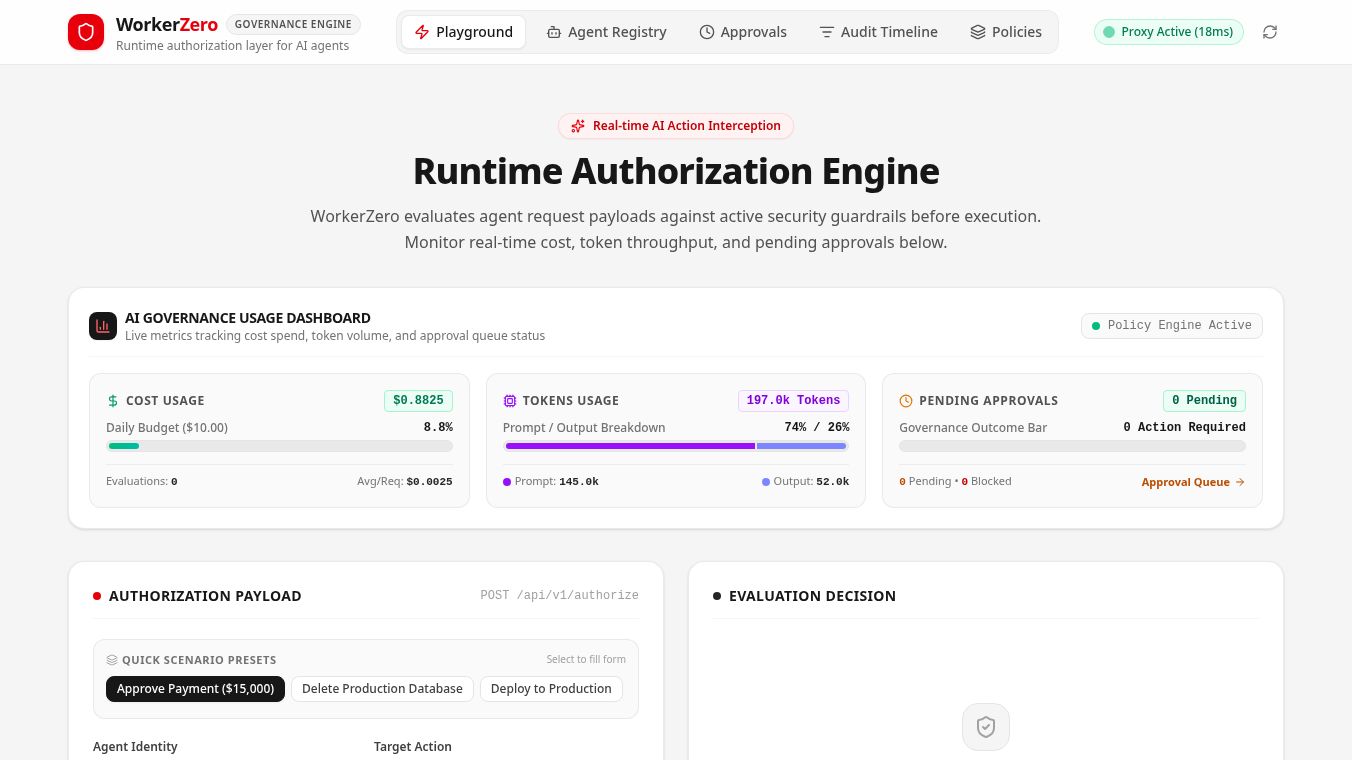
Task: Click the AUTHORIZATION PAYLOAD heading
Action: point(205,596)
